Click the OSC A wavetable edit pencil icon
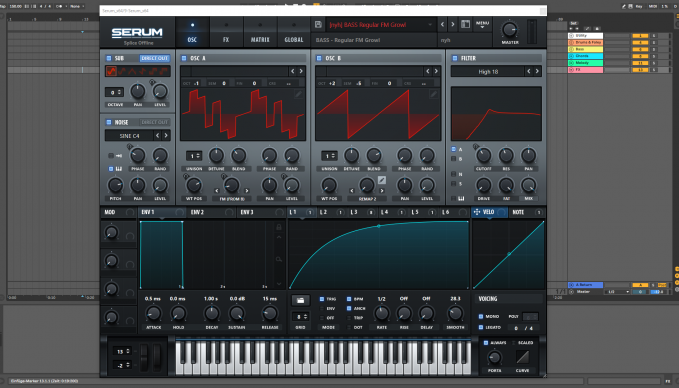Screen dimensions: 679x388 298,94
